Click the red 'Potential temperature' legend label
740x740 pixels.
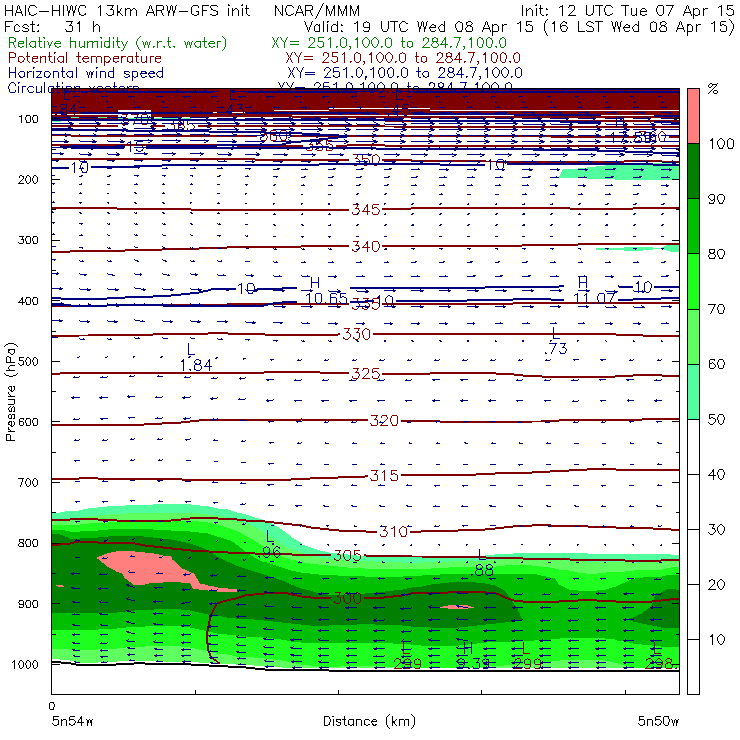(x=85, y=58)
